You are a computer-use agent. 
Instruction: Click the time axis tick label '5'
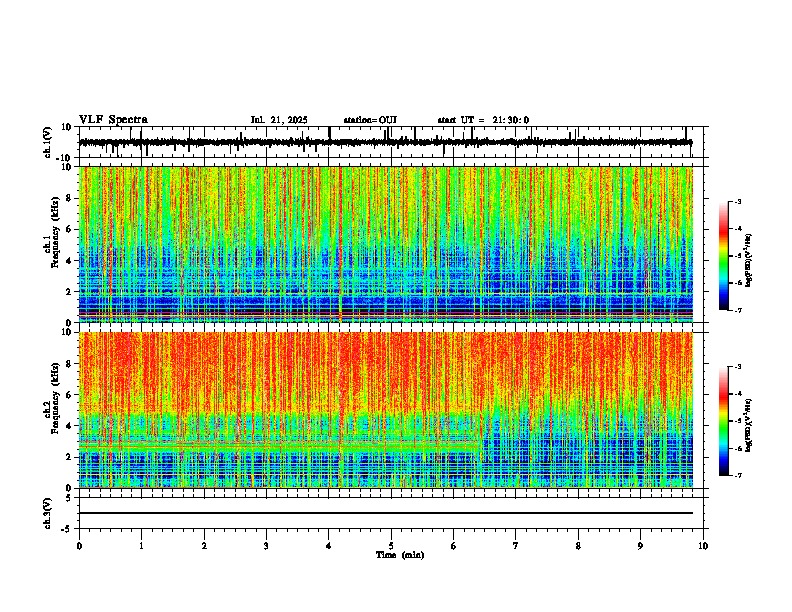pos(391,546)
